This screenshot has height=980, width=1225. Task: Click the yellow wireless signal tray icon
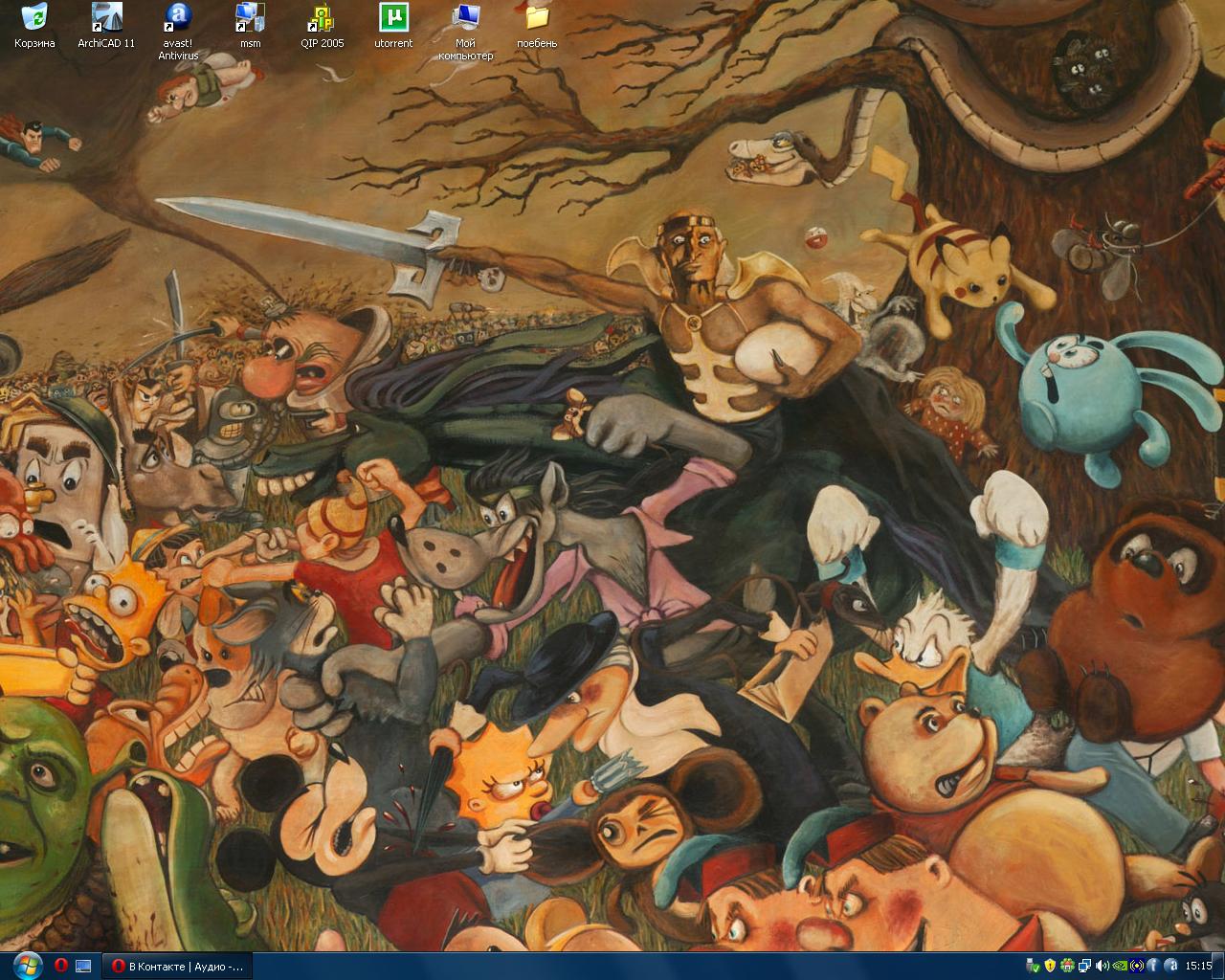1137,966
